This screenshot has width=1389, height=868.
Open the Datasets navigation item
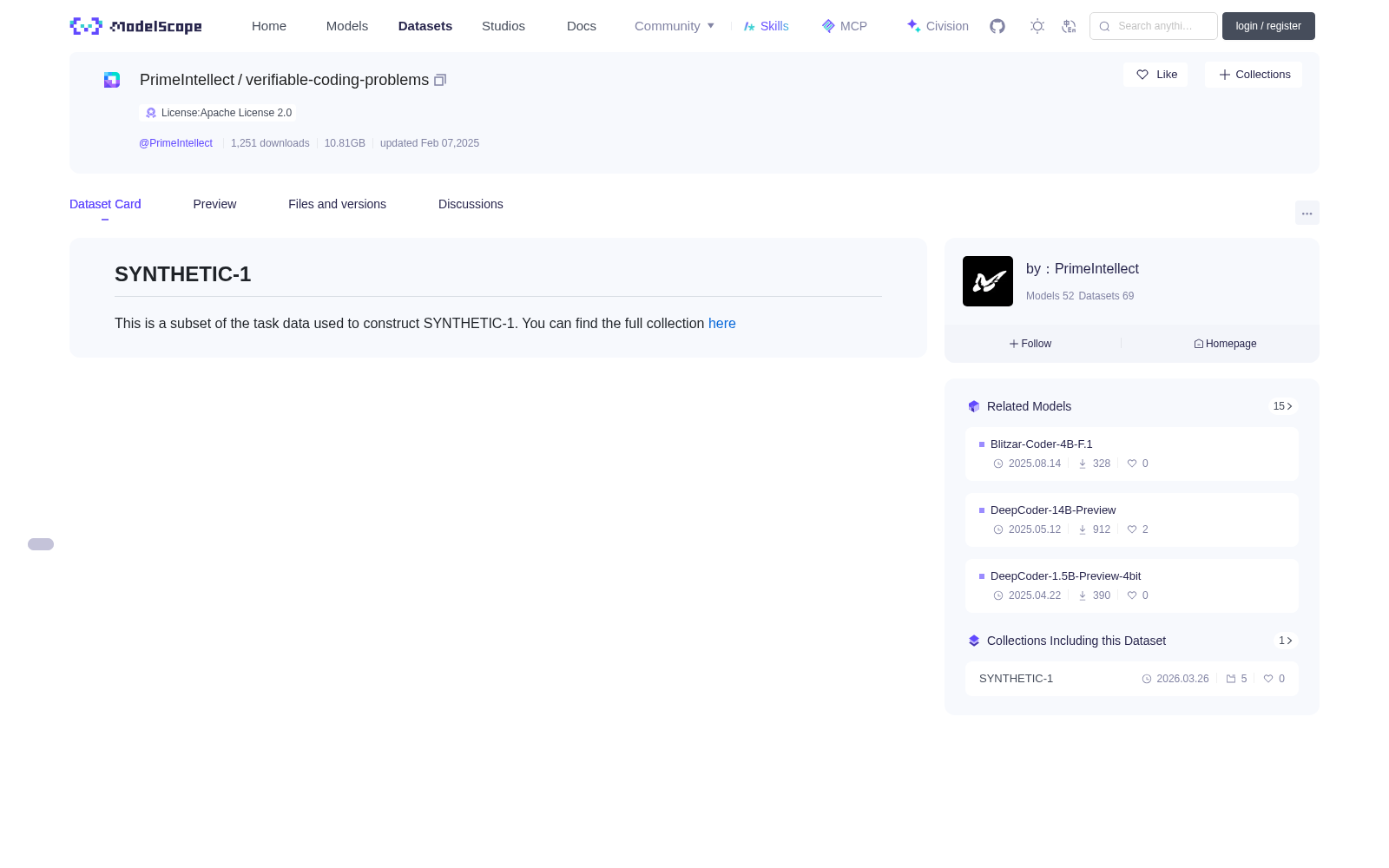click(425, 26)
